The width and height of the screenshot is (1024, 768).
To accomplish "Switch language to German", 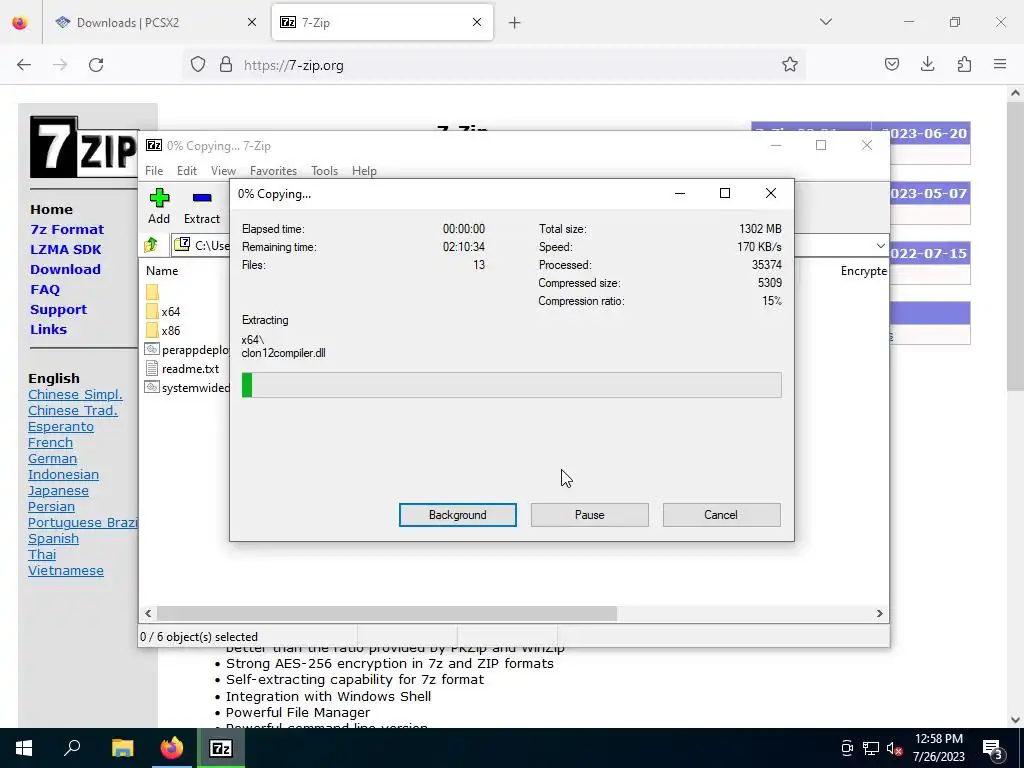I will point(52,458).
